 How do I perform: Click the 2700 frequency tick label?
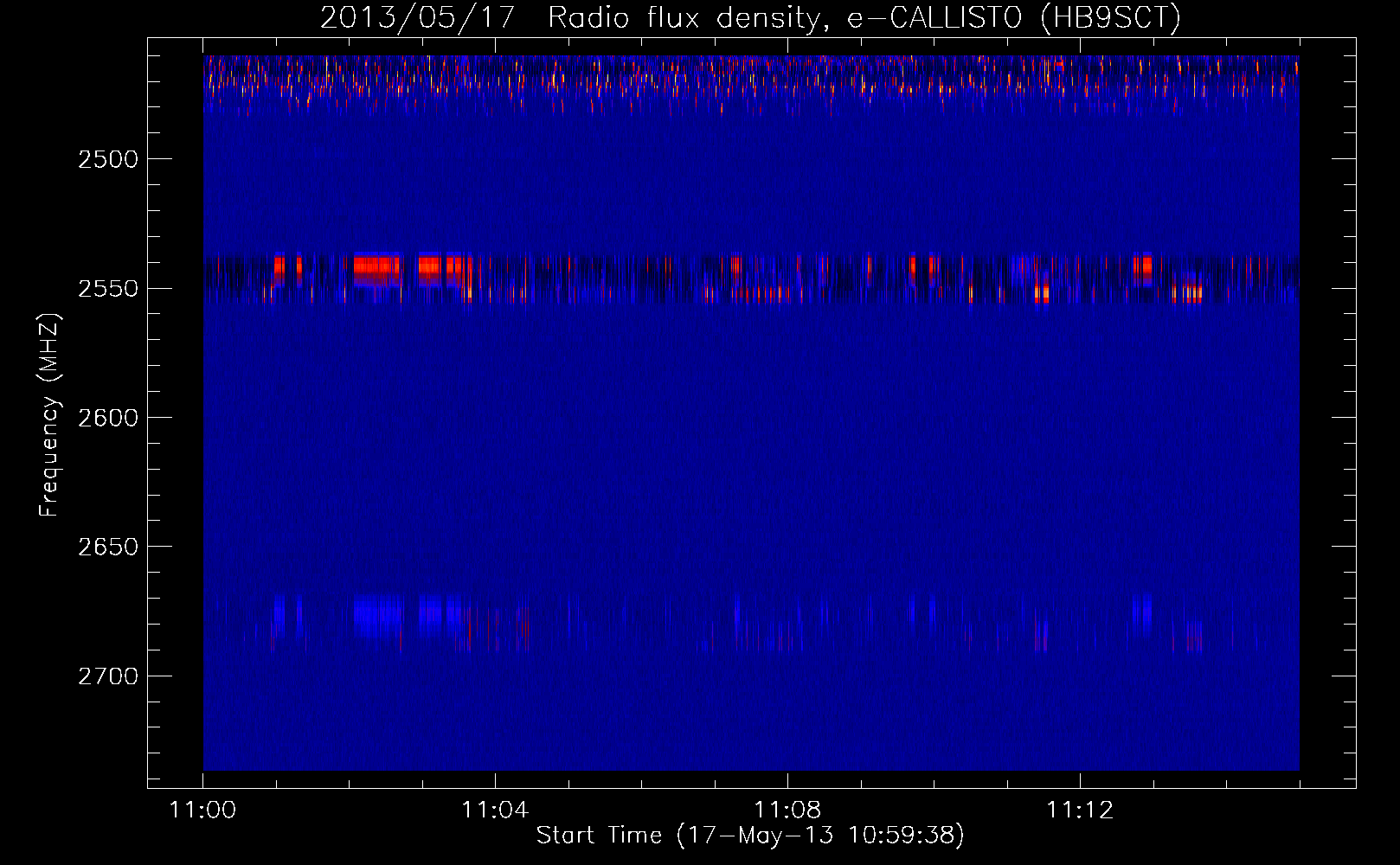pos(108,676)
